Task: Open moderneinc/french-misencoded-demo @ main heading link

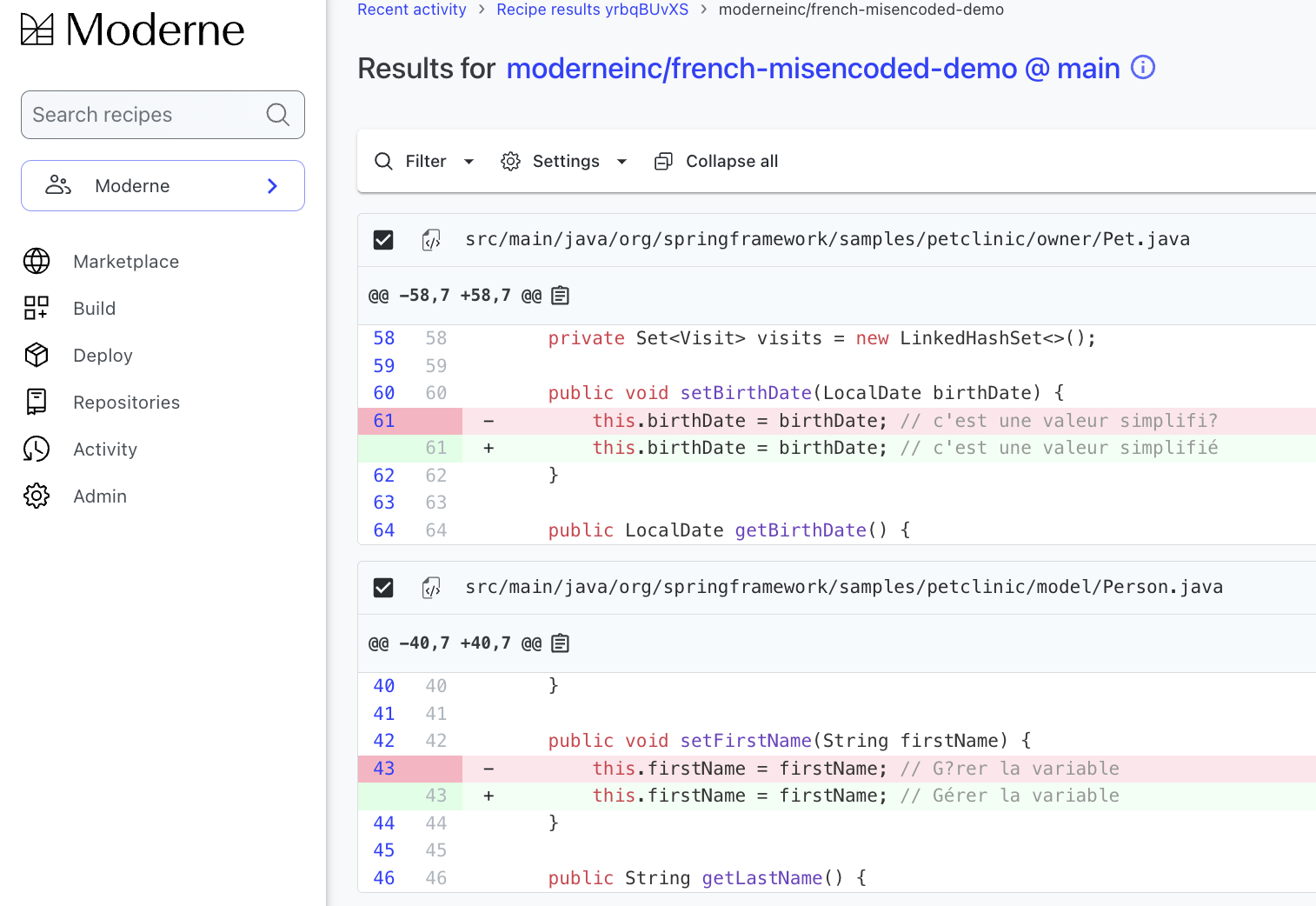Action: [x=814, y=68]
